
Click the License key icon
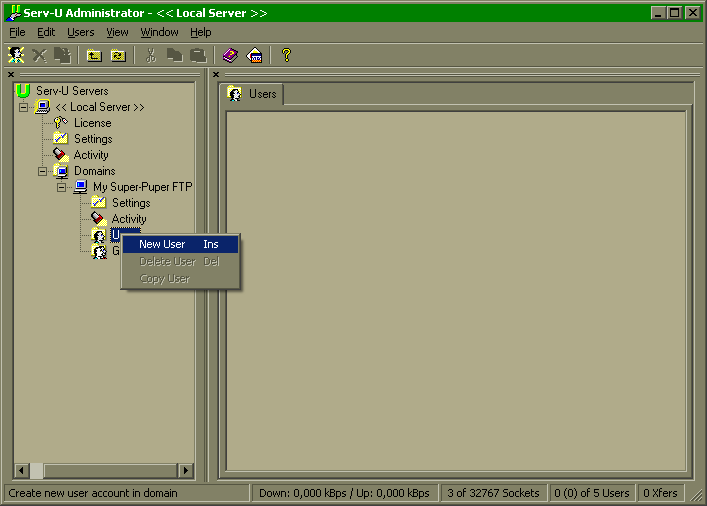tap(60, 122)
